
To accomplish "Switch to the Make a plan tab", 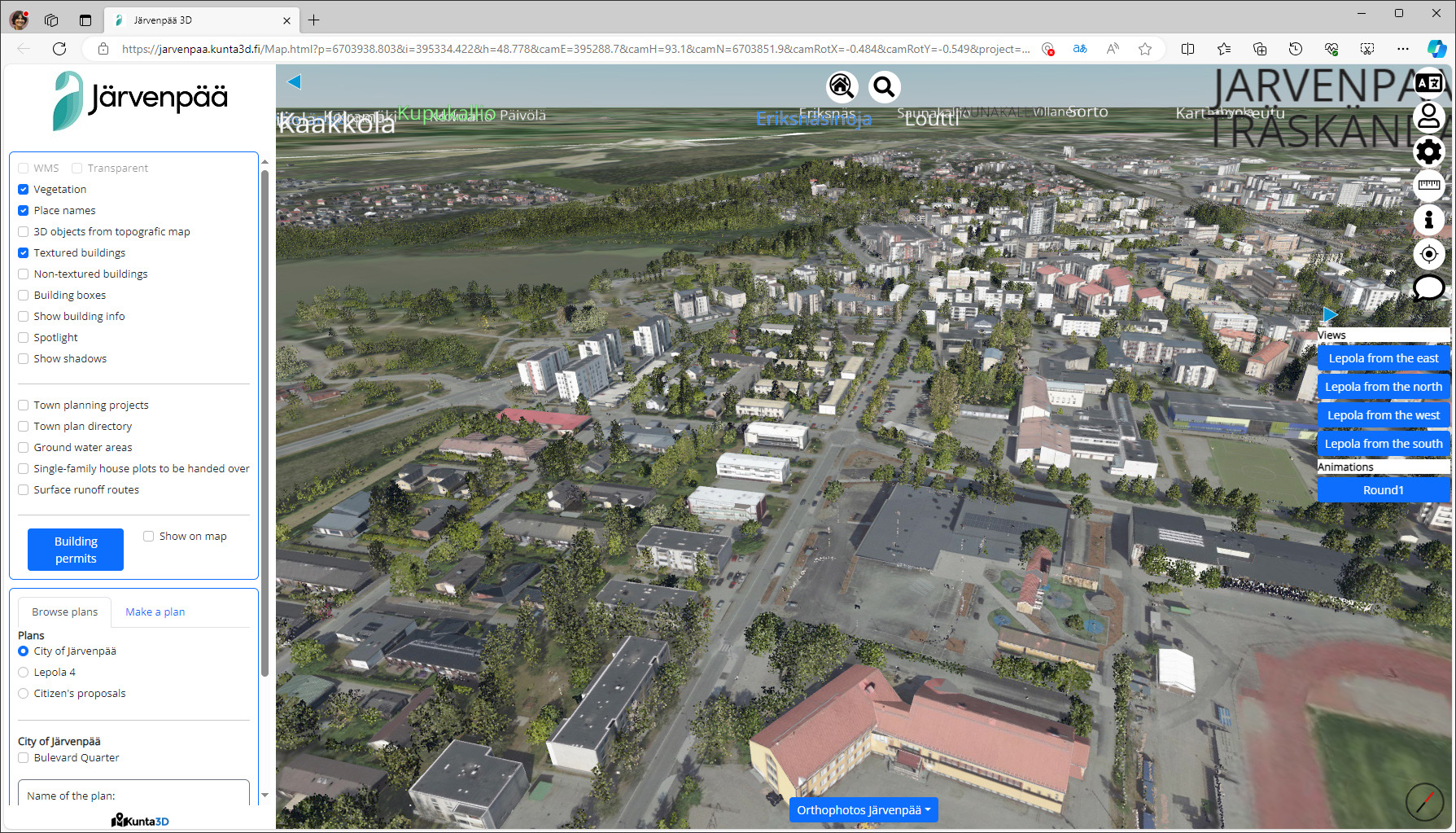I will [x=155, y=612].
